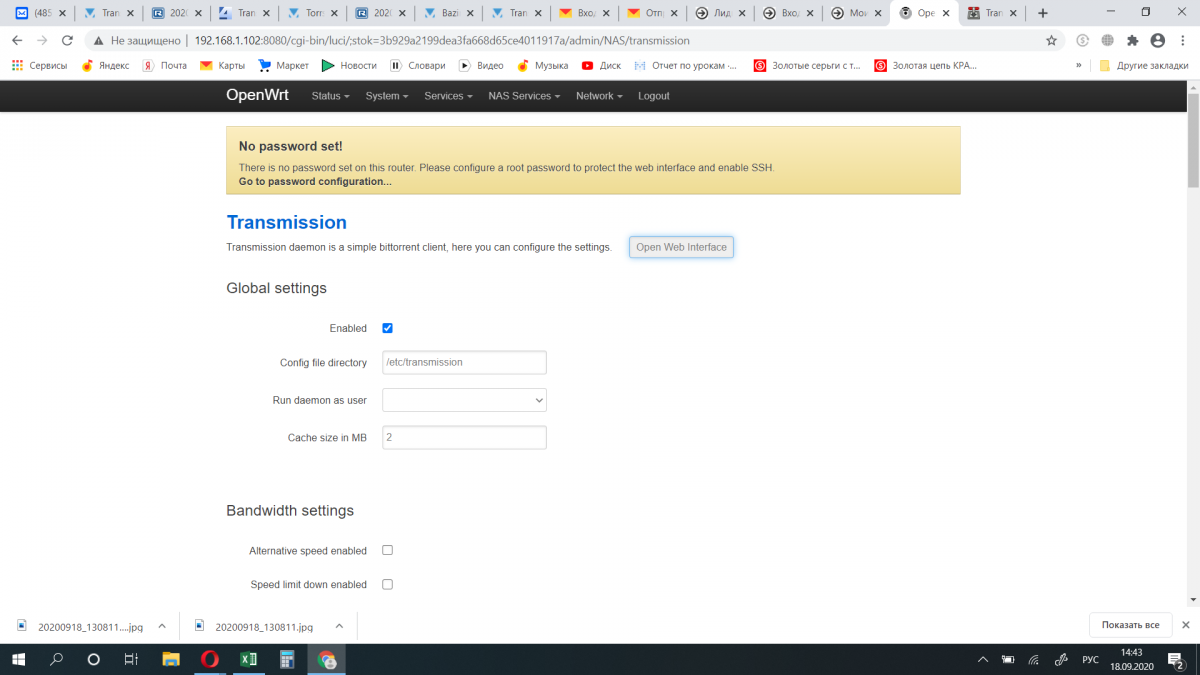This screenshot has height=675, width=1200.
Task: Click Logout in the OpenWrt navbar
Action: tap(654, 96)
